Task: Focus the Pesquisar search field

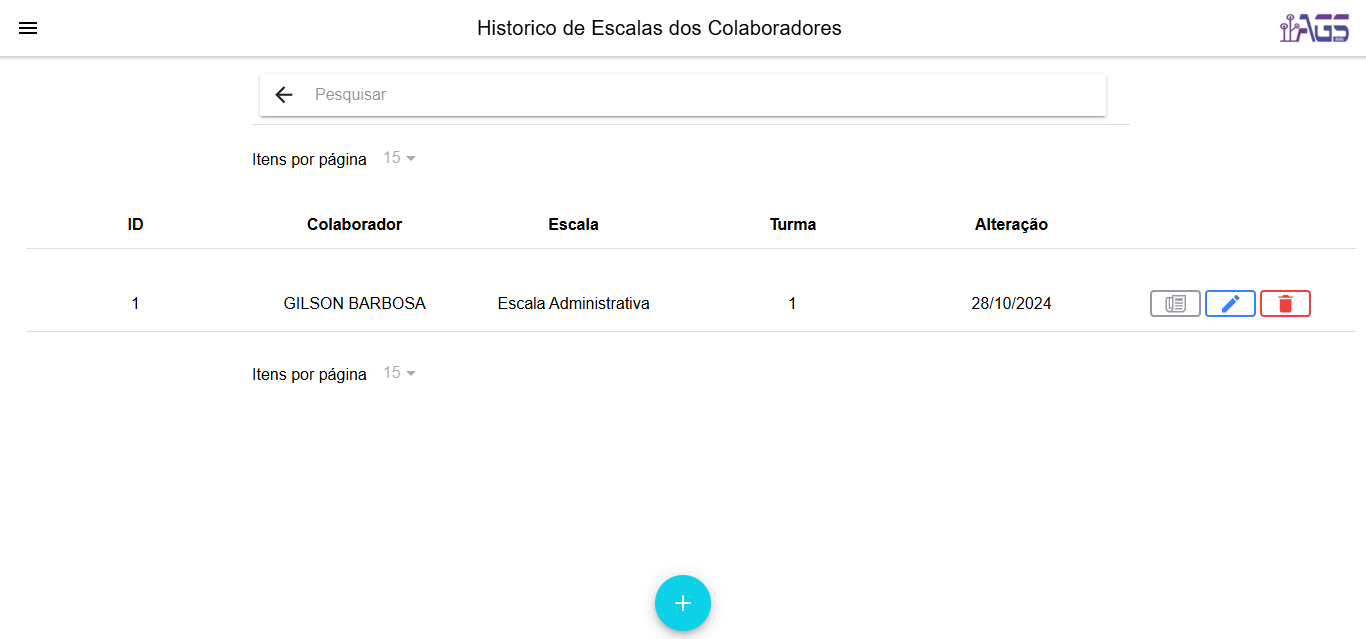Action: point(700,95)
